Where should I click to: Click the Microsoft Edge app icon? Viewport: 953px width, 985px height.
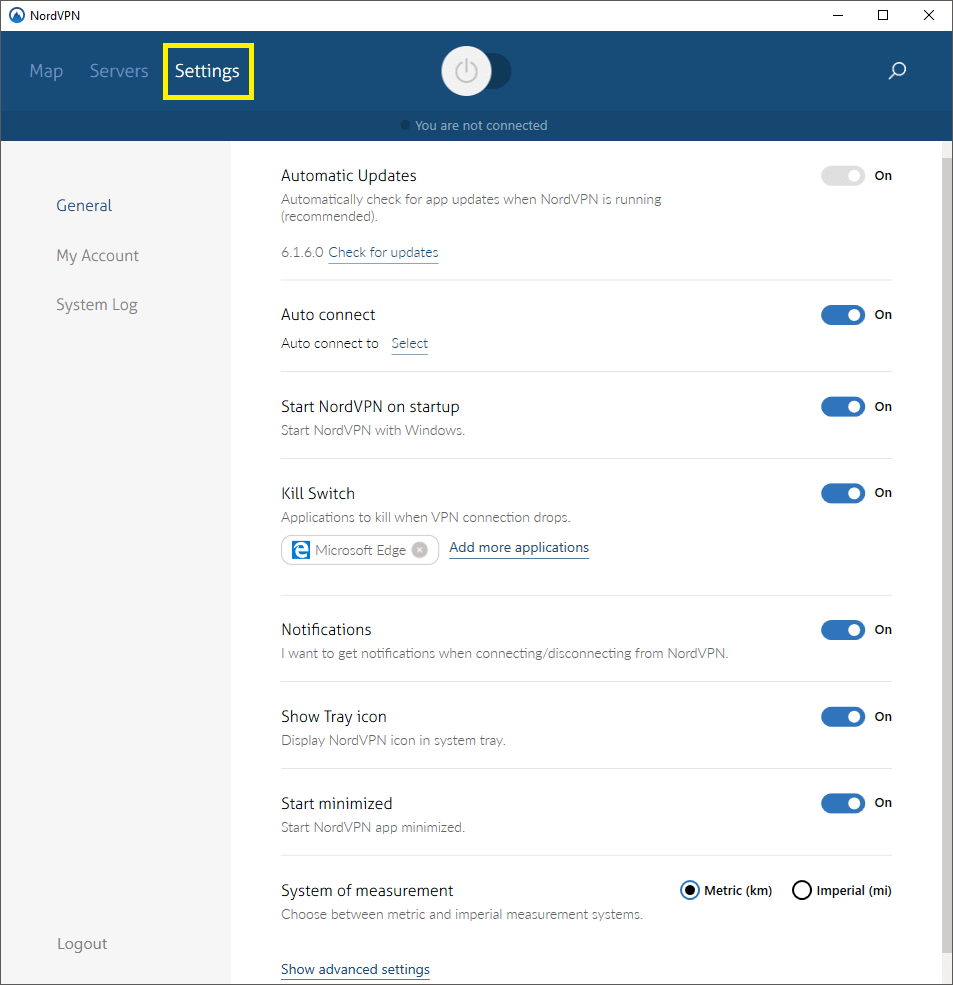pos(301,550)
